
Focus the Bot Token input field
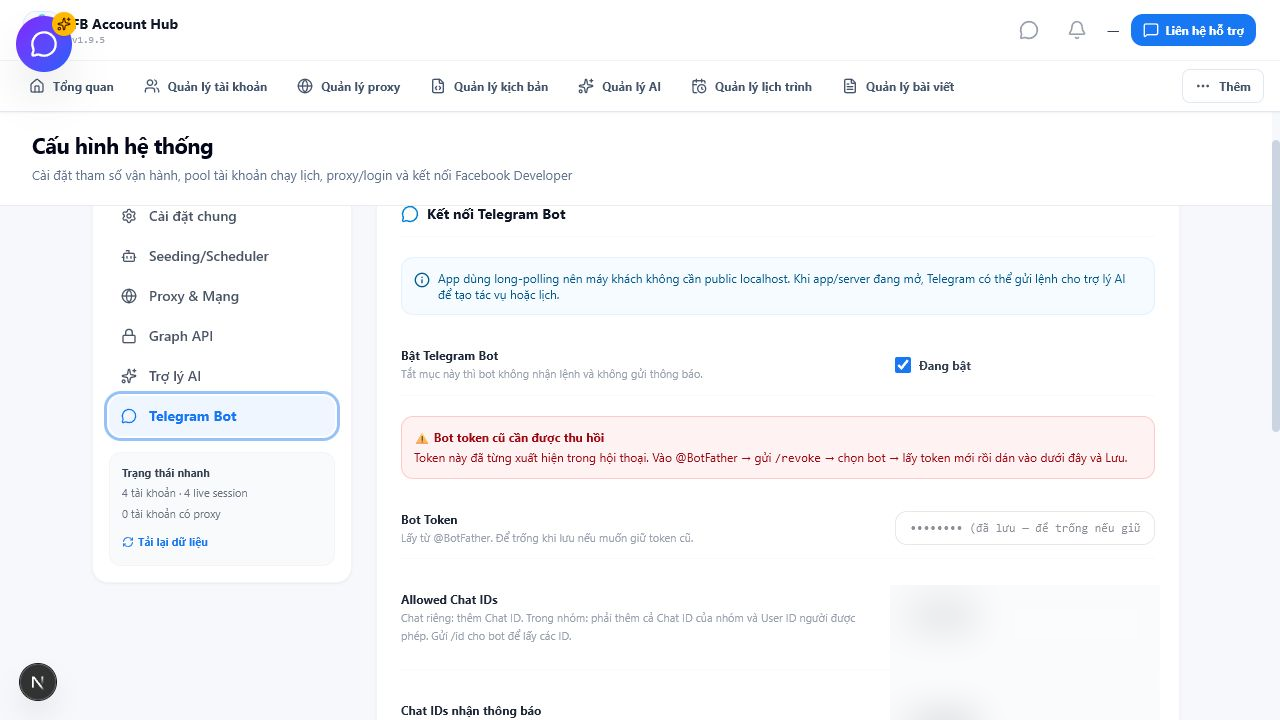click(1025, 528)
